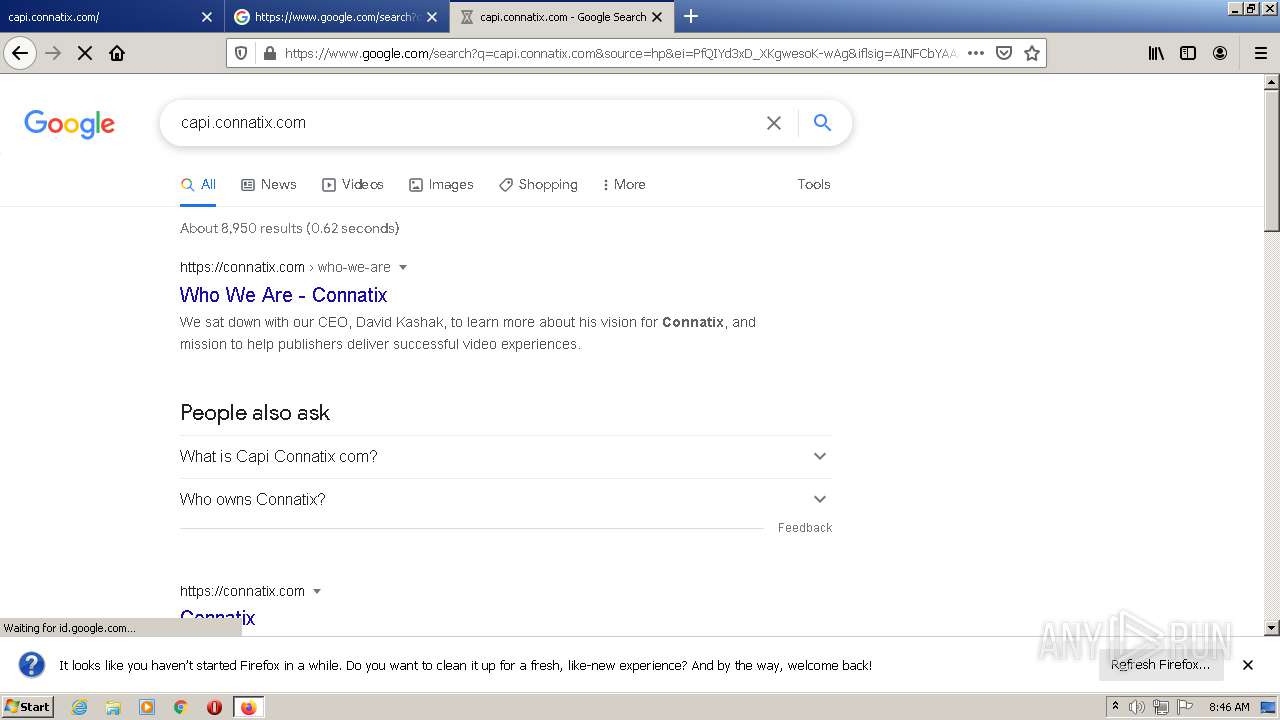View site security padlock info
This screenshot has width=1280, height=720.
coord(269,53)
